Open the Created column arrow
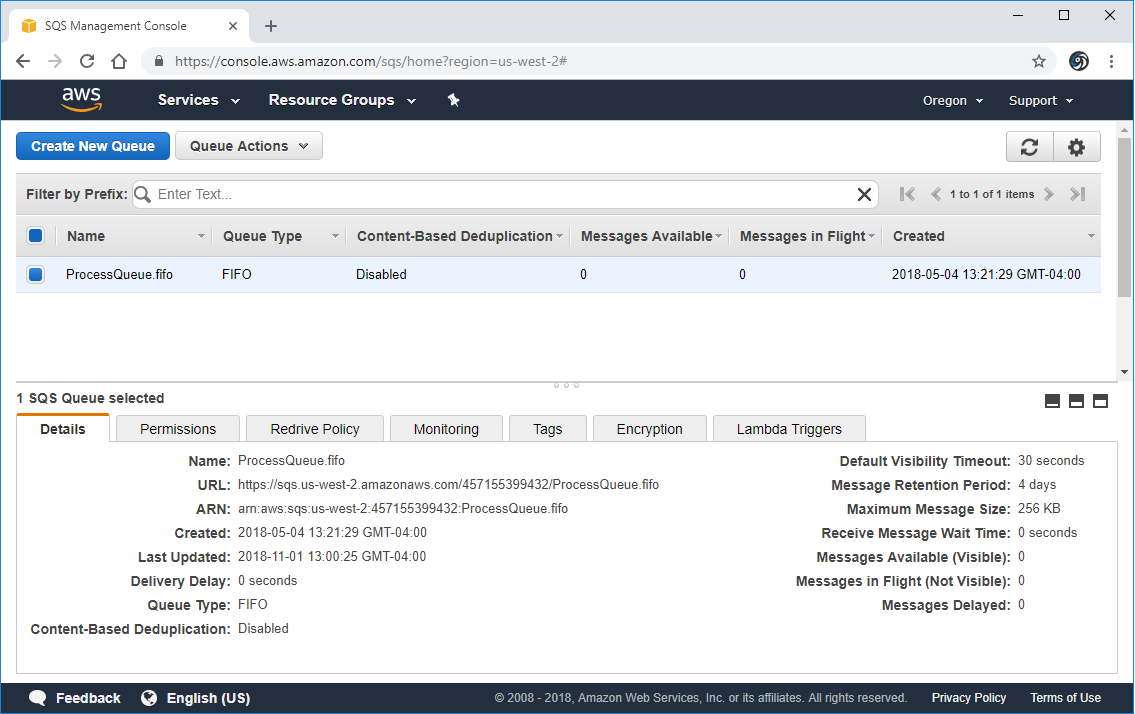The height and width of the screenshot is (714, 1135). (1091, 236)
